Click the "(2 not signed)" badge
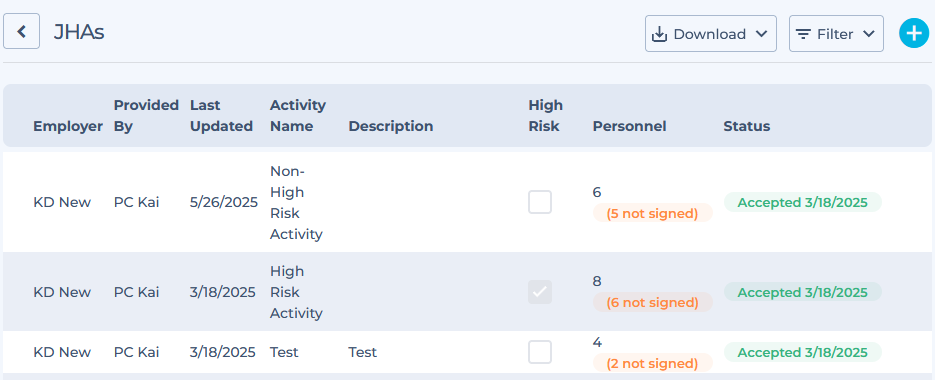This screenshot has height=380, width=935. coord(652,363)
